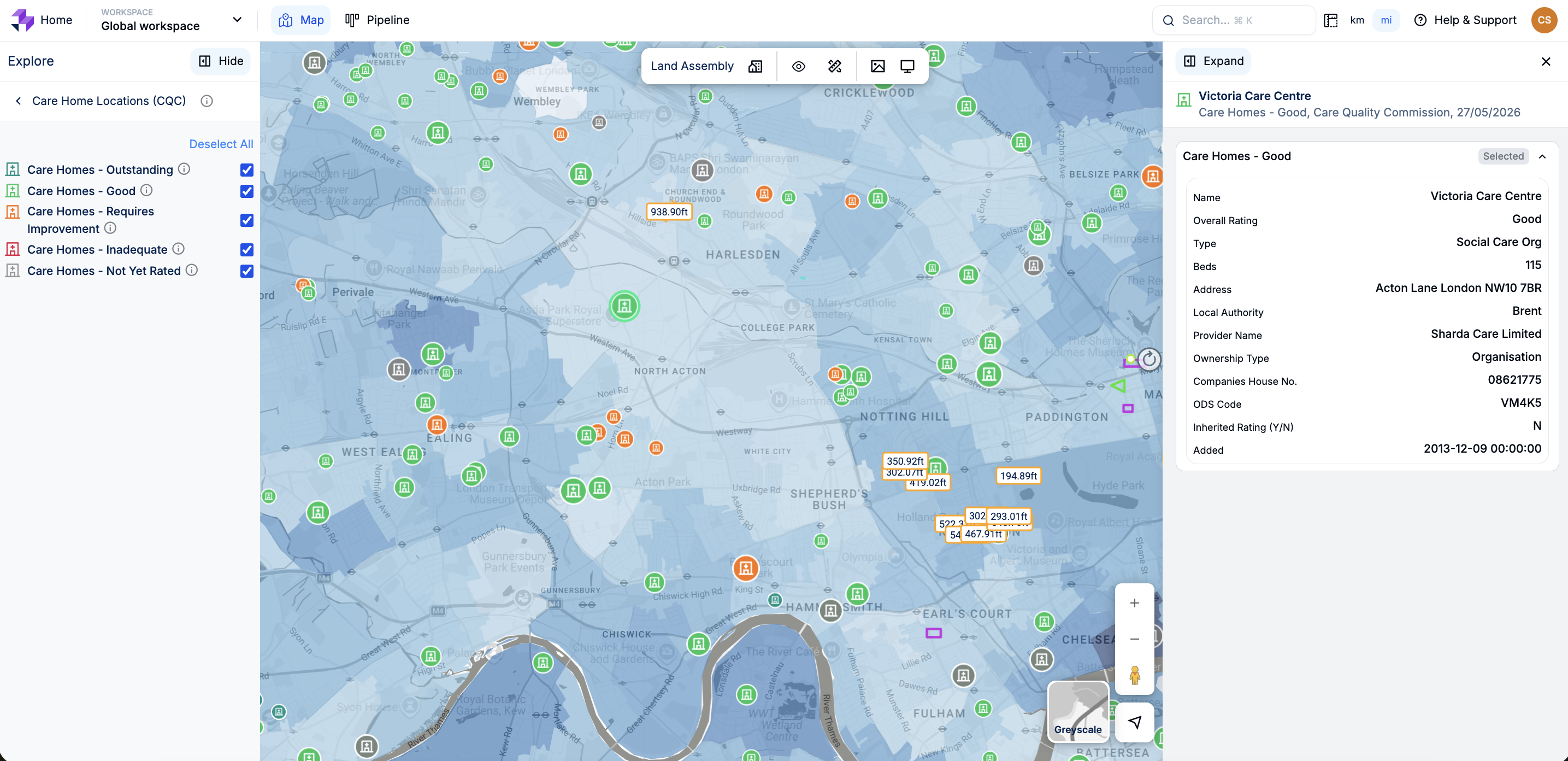Click info icon for Care Homes - Outstanding
The height and width of the screenshot is (761, 1568).
point(184,169)
